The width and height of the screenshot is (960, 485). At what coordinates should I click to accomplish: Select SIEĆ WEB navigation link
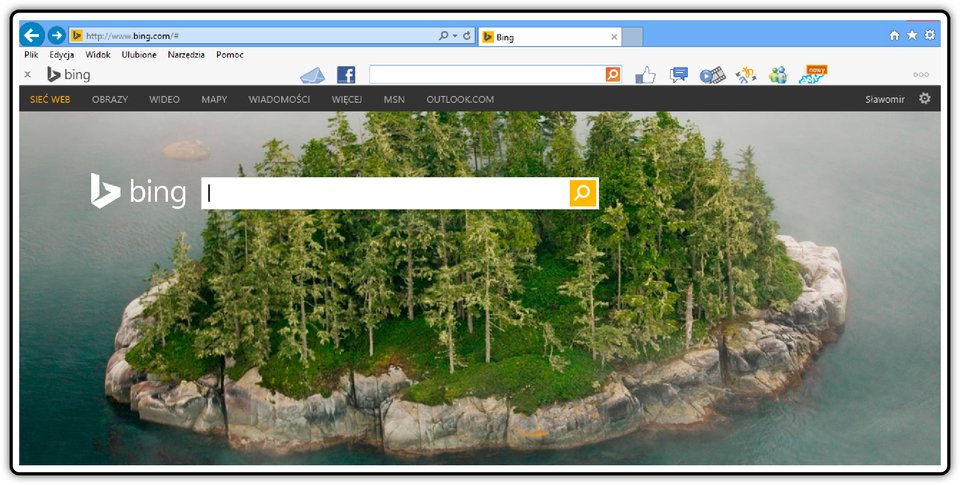50,99
